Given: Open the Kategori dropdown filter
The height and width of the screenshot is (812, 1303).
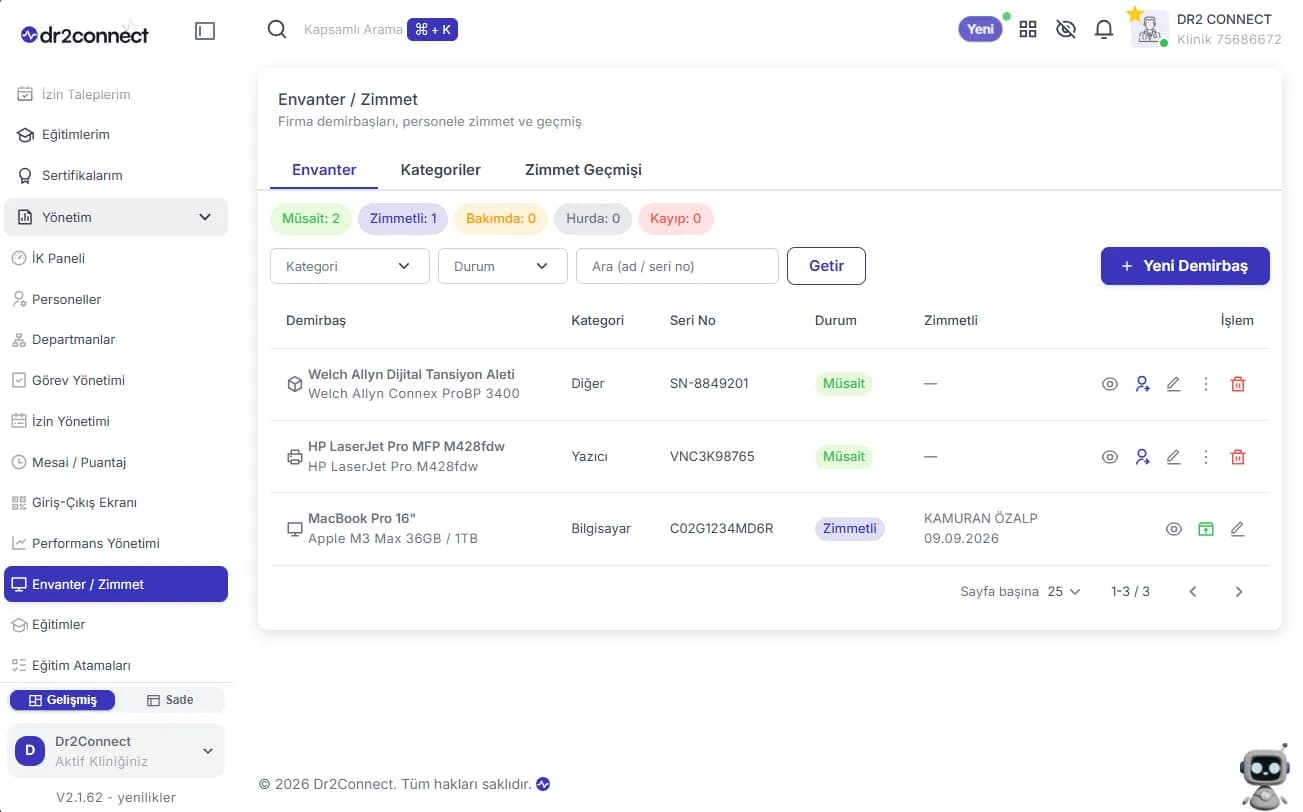Looking at the screenshot, I should coord(350,266).
